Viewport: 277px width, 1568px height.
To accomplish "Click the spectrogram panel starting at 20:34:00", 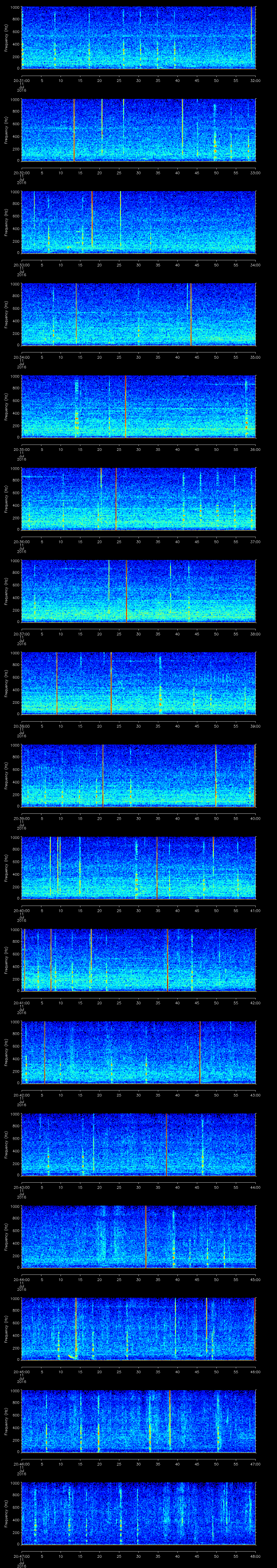I will pos(138,315).
